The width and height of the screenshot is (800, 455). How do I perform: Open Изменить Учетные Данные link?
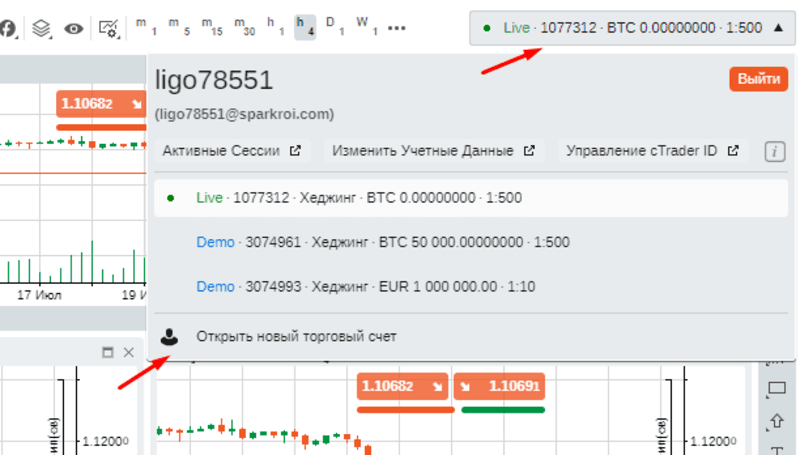434,151
